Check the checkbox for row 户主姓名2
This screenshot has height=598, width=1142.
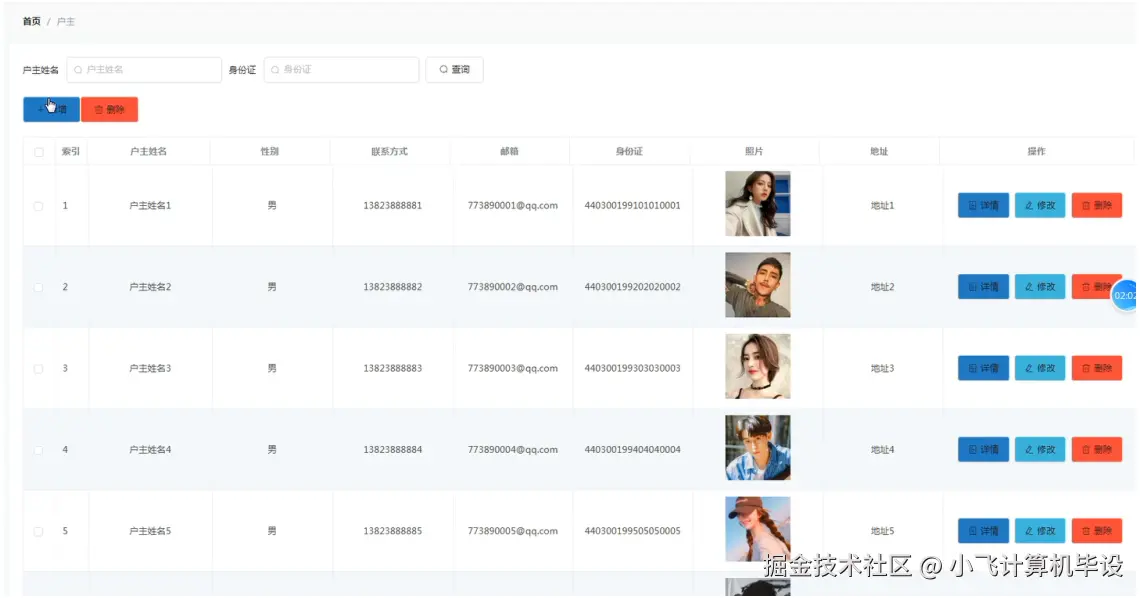pyautogui.click(x=39, y=288)
